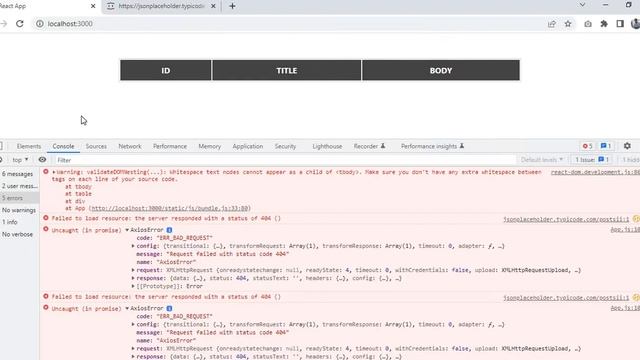The height and width of the screenshot is (360, 640).
Task: Open the react-dom.development.js source link
Action: (x=595, y=172)
